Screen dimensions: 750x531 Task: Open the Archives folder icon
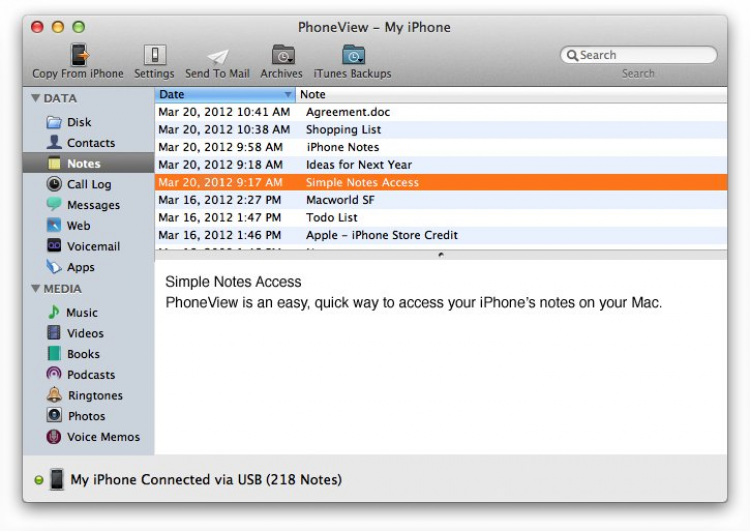[x=283, y=55]
